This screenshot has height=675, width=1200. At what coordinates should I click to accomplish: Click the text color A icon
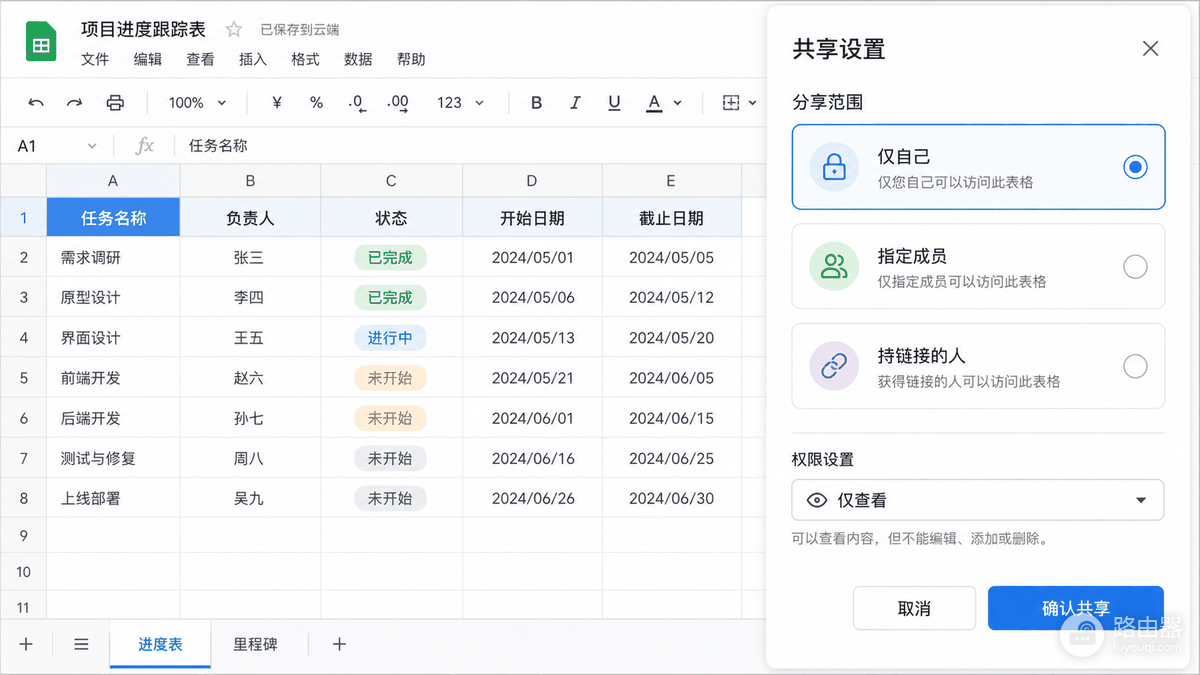coord(654,103)
